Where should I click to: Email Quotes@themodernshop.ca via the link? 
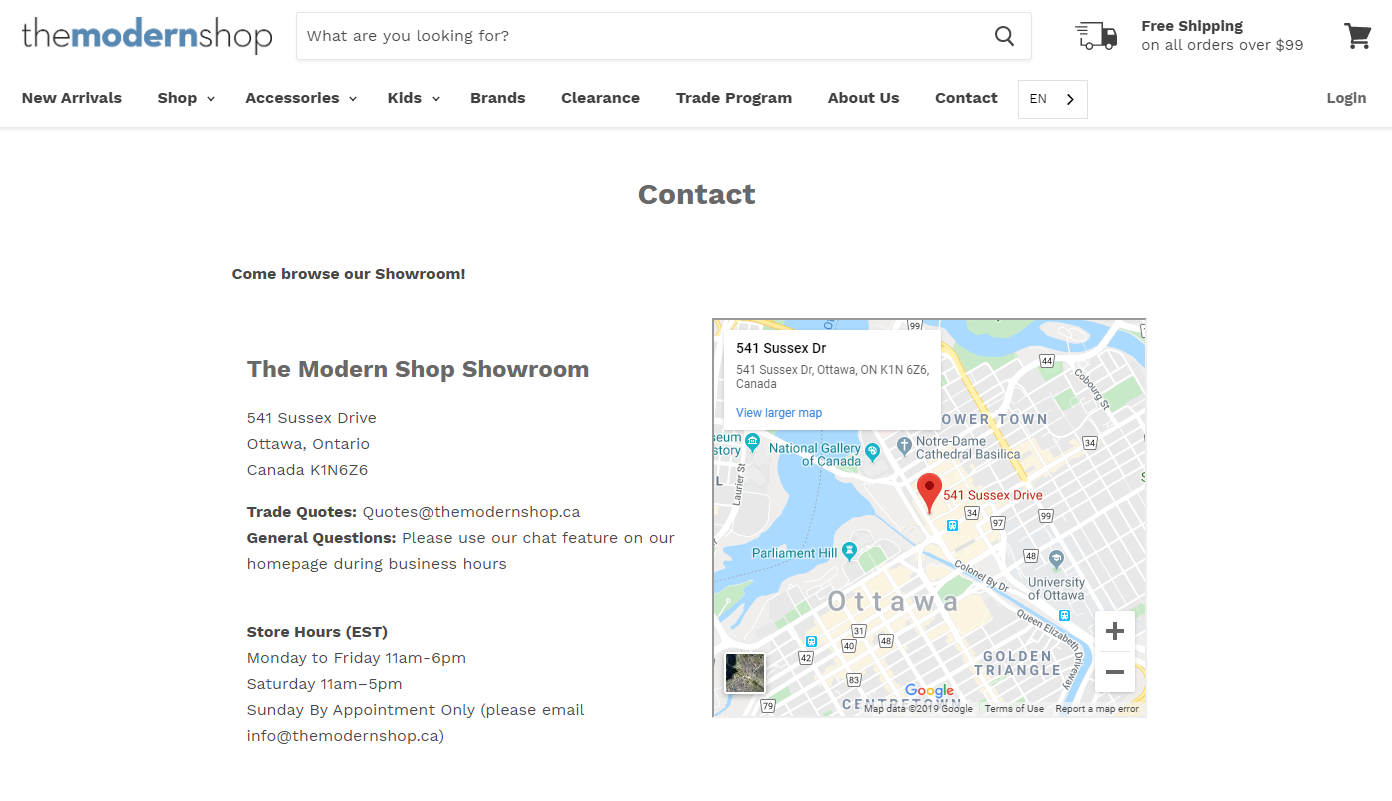[x=470, y=511]
